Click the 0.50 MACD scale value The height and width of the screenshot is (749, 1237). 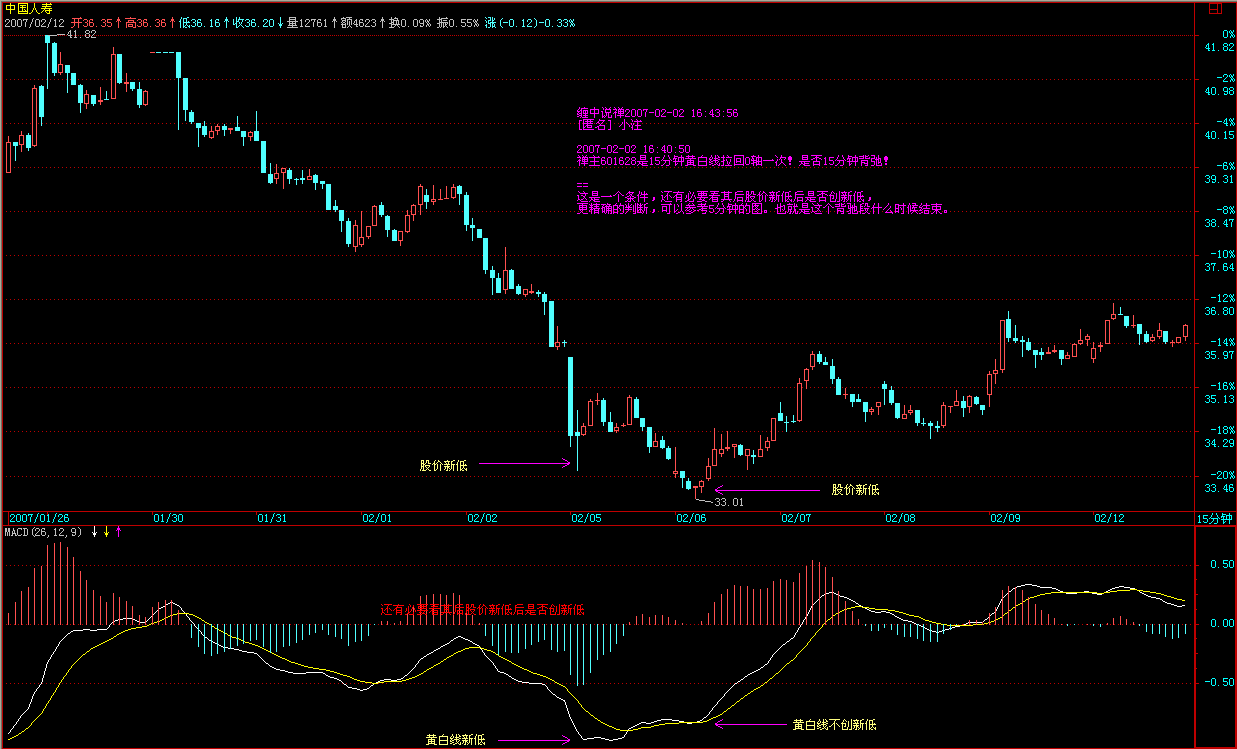click(x=1219, y=564)
